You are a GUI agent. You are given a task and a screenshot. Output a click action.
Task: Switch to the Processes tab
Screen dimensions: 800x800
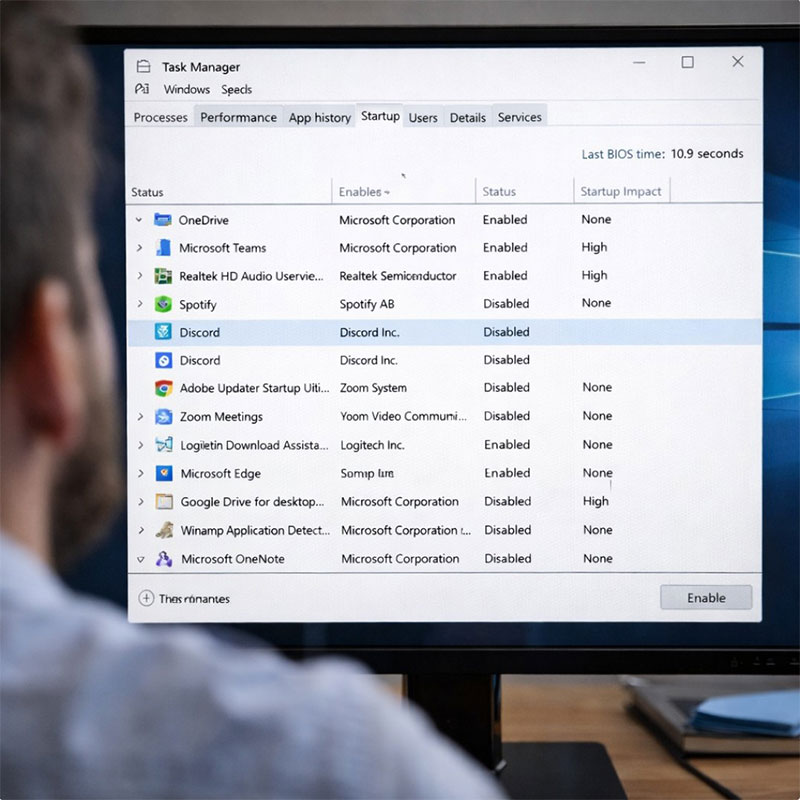160,117
